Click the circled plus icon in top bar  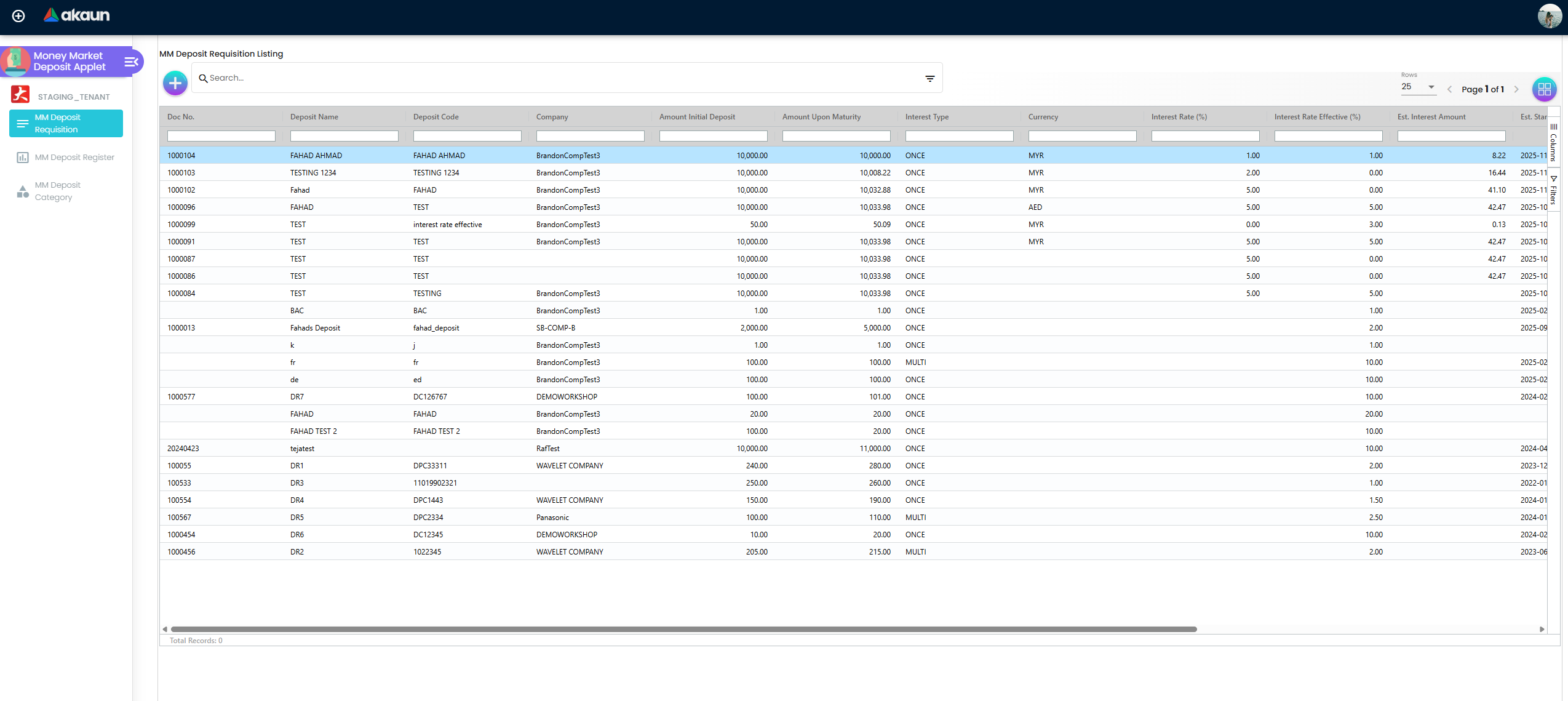(x=18, y=16)
